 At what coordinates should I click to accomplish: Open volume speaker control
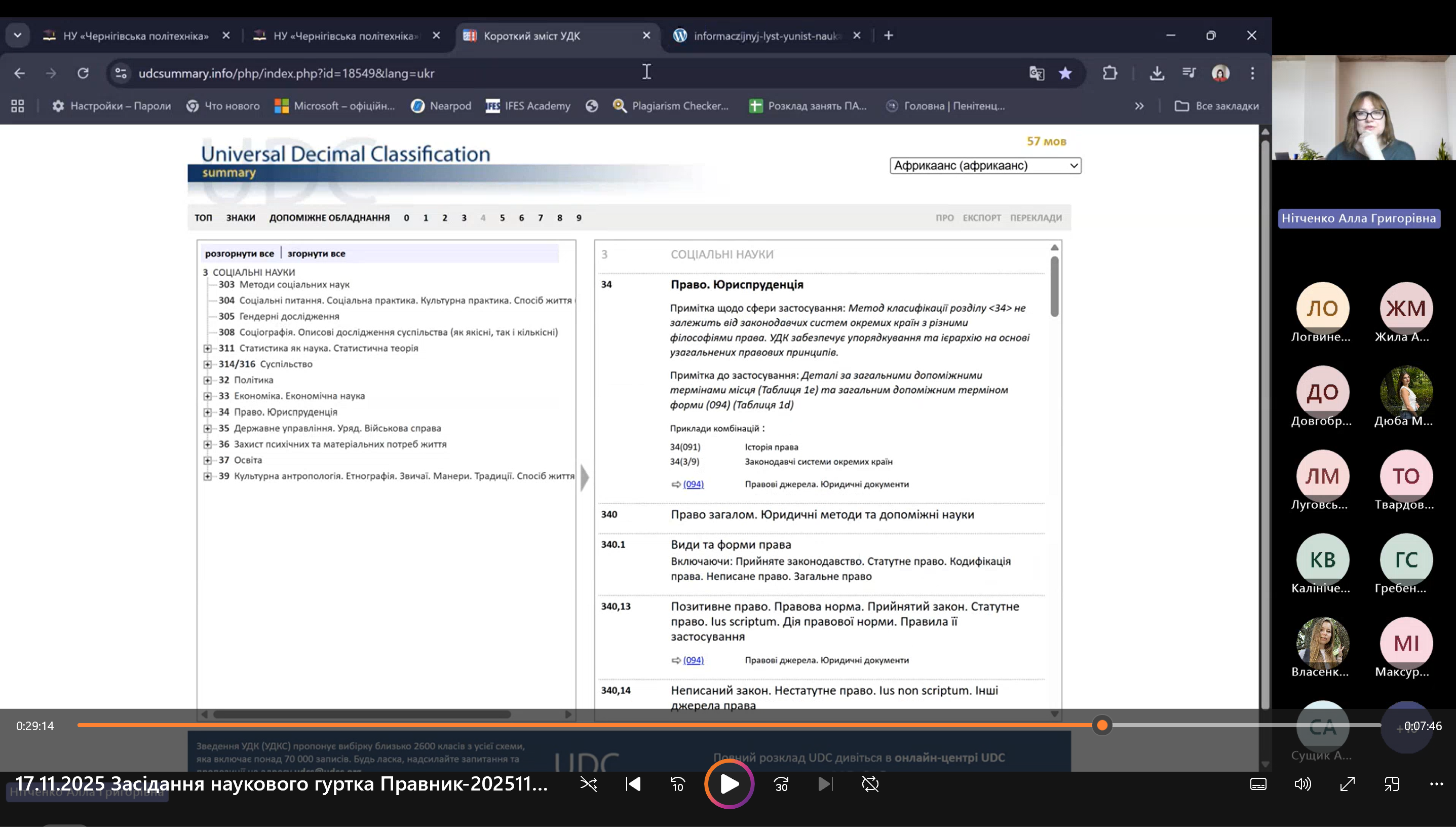[x=1302, y=784]
